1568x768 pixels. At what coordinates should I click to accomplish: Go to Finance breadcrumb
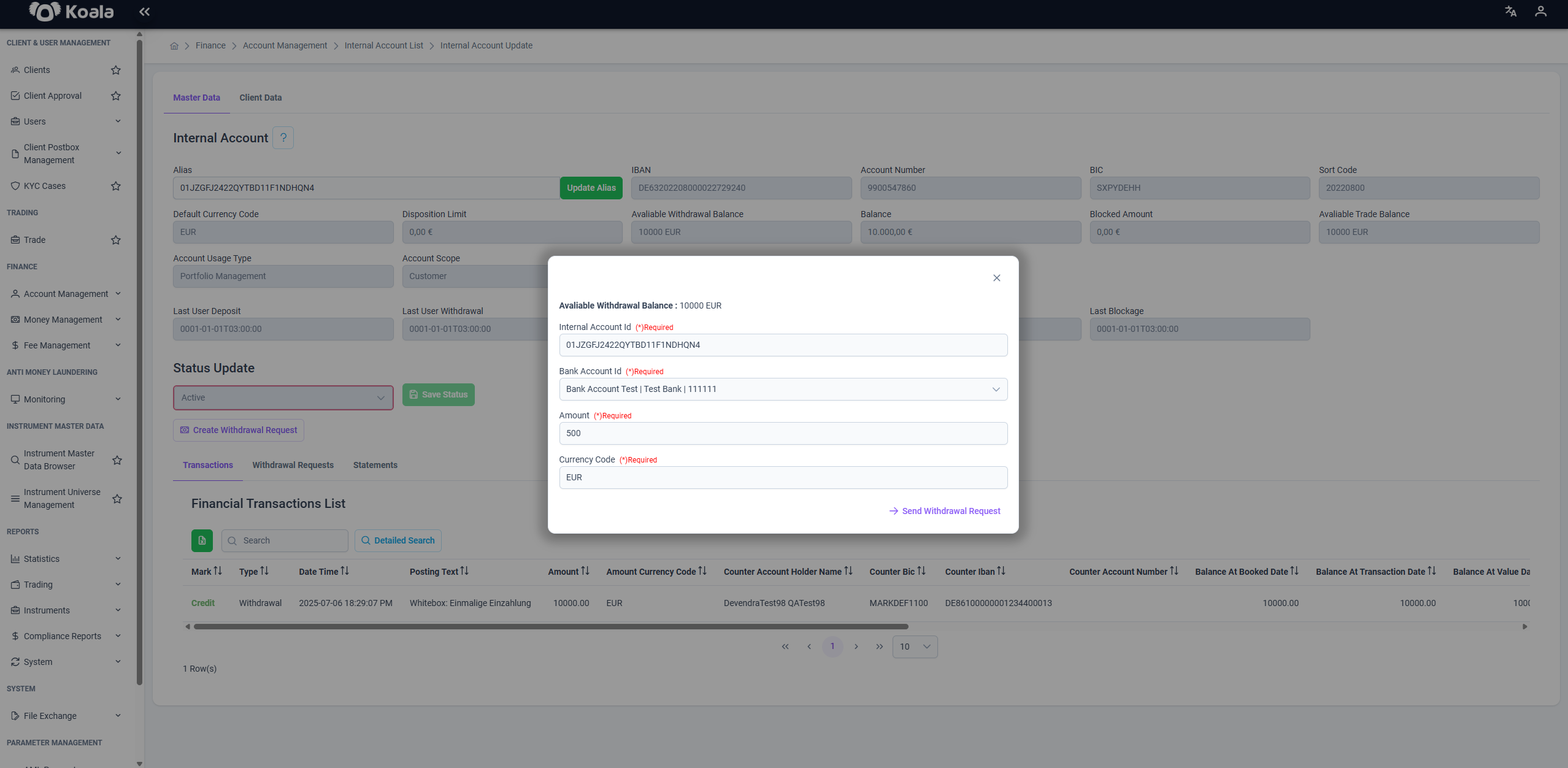[210, 45]
